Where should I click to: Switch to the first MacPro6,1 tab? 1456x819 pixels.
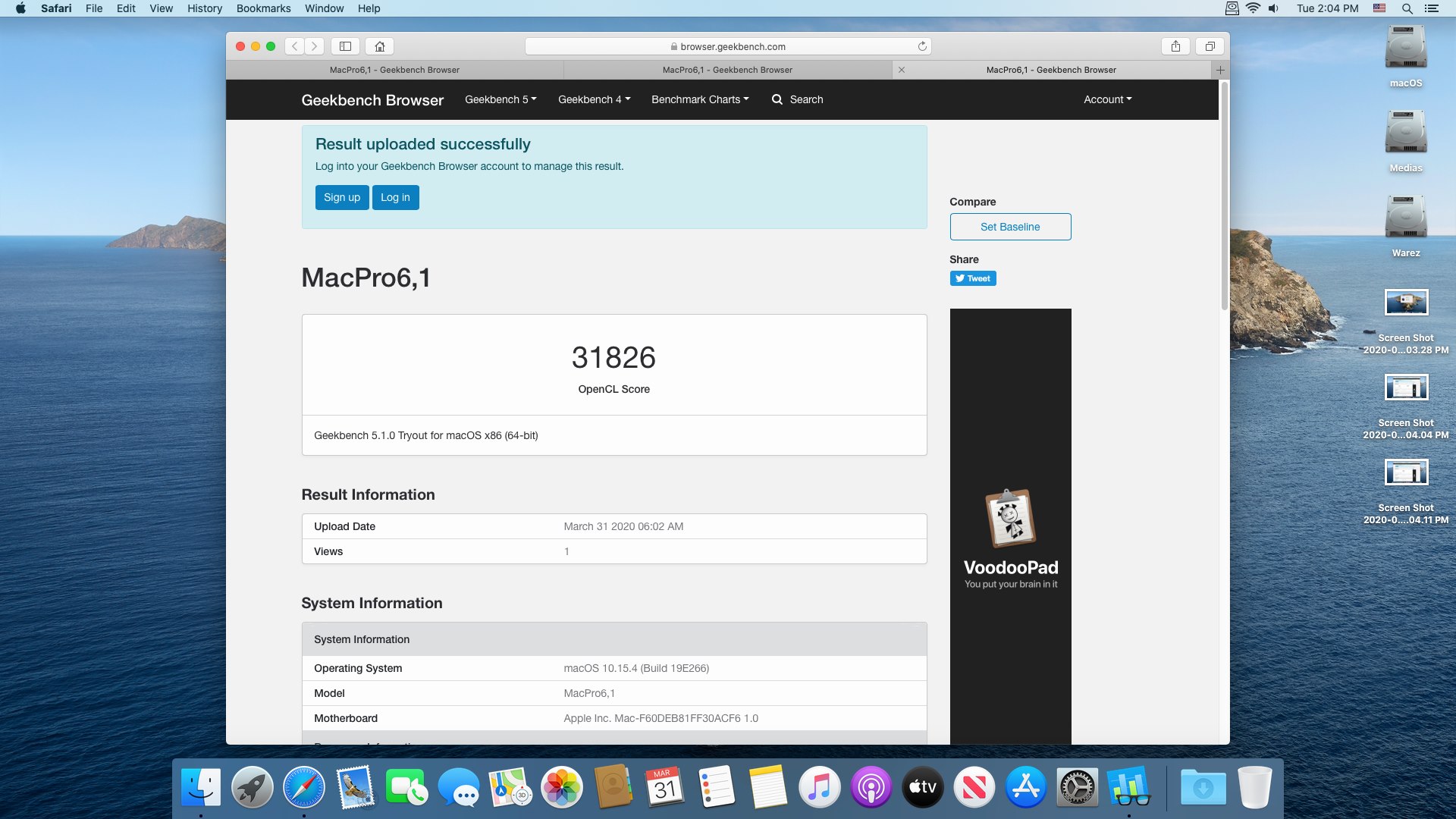click(x=394, y=70)
